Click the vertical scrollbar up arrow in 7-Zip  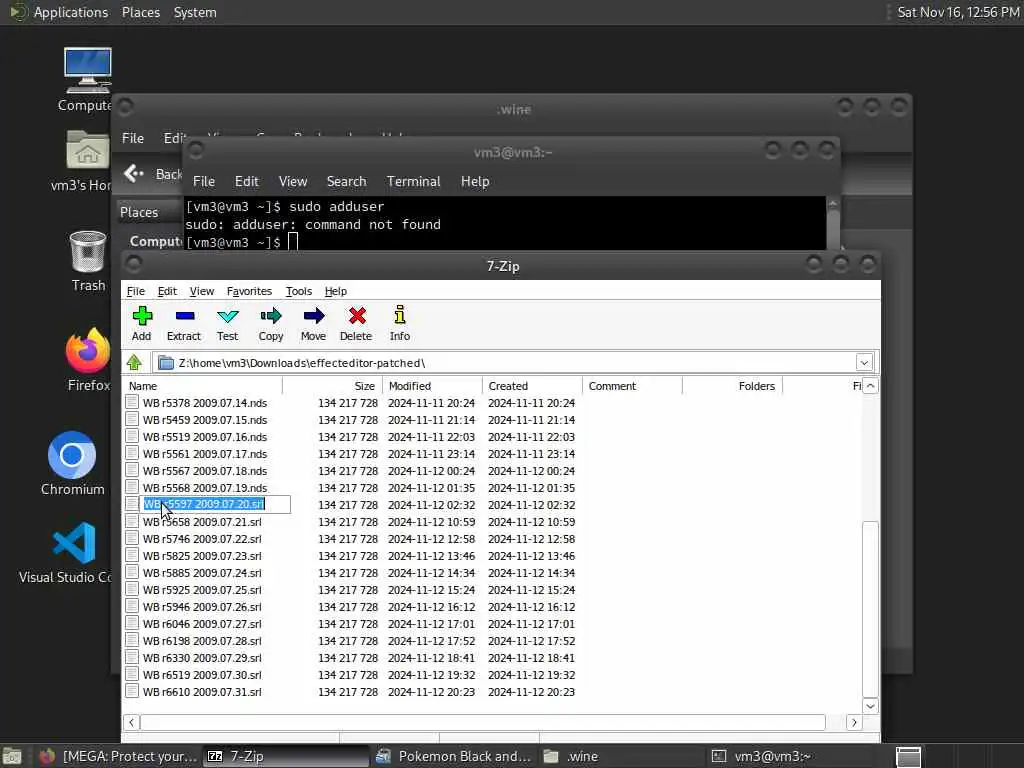(871, 386)
